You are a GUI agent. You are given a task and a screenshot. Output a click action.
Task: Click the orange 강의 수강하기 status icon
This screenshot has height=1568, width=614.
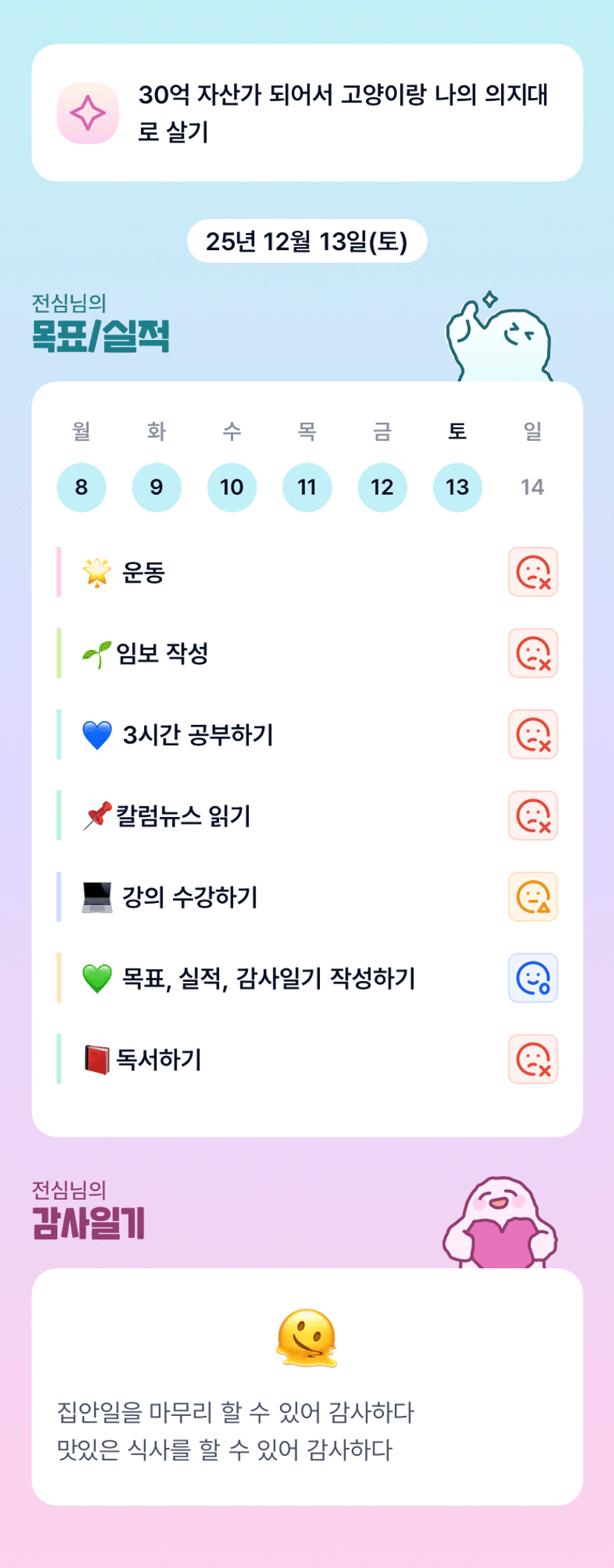point(532,896)
